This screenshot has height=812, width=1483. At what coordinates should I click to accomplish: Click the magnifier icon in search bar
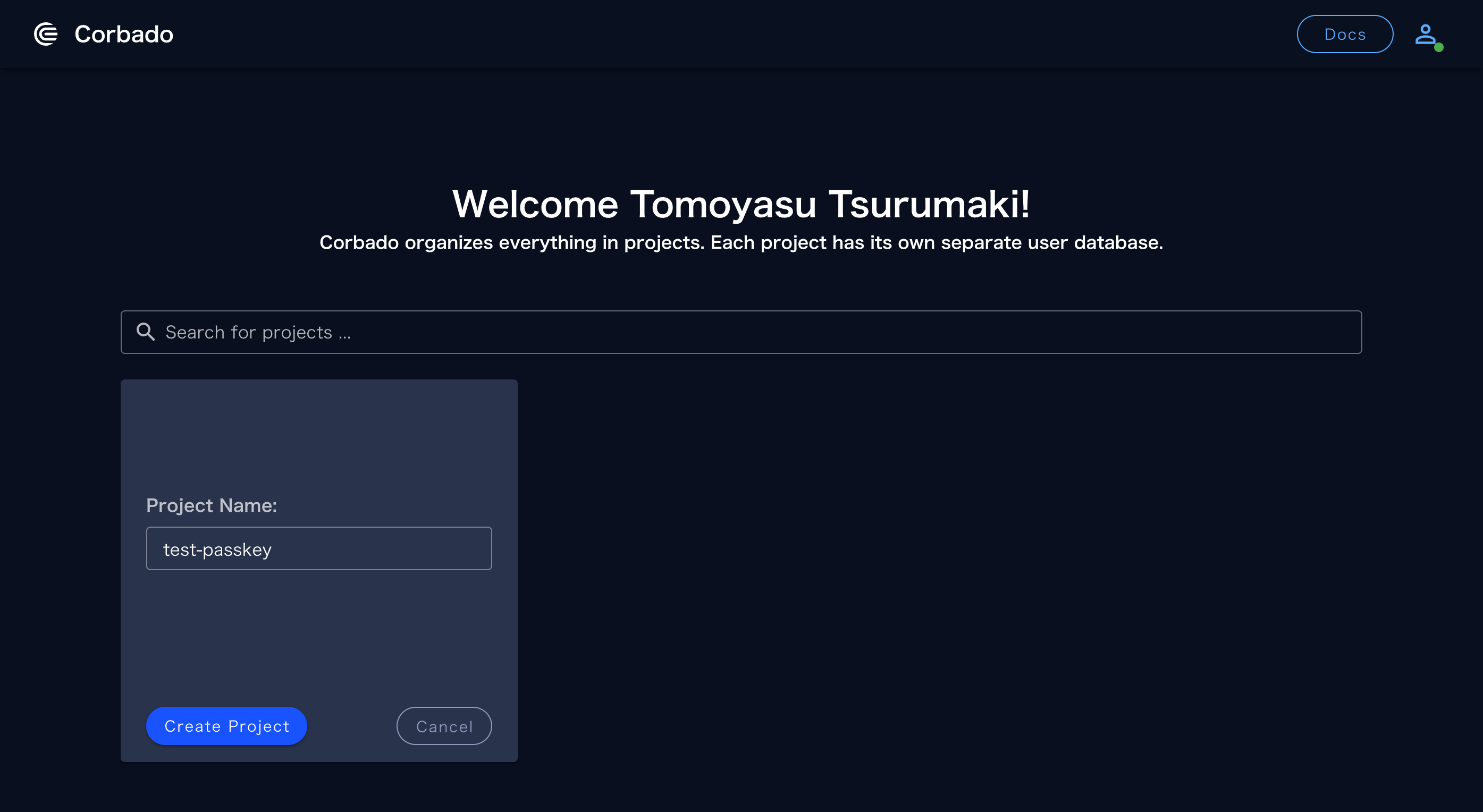[145, 332]
